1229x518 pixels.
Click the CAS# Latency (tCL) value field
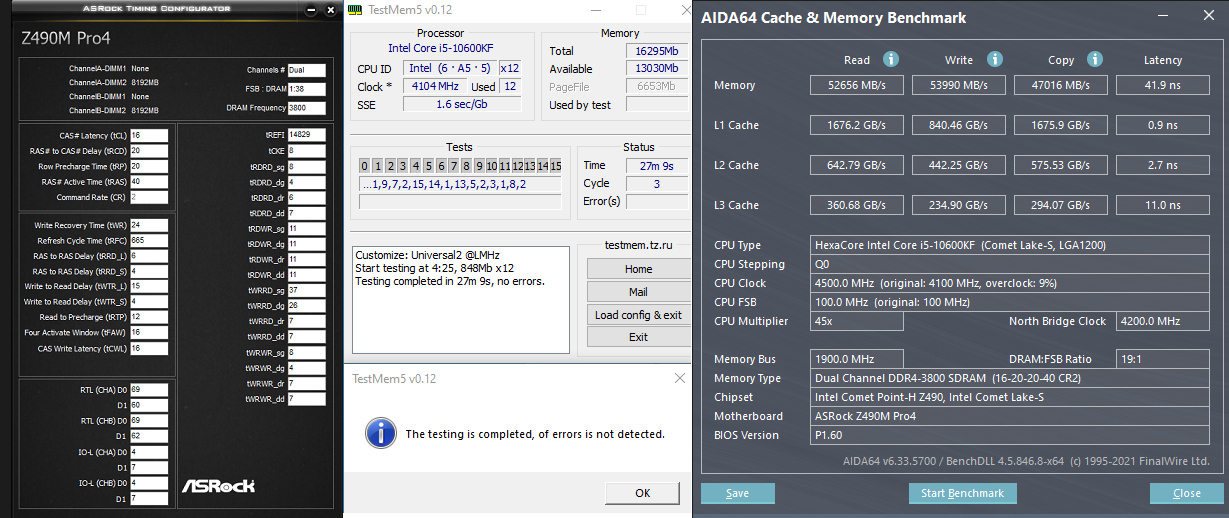[x=148, y=135]
